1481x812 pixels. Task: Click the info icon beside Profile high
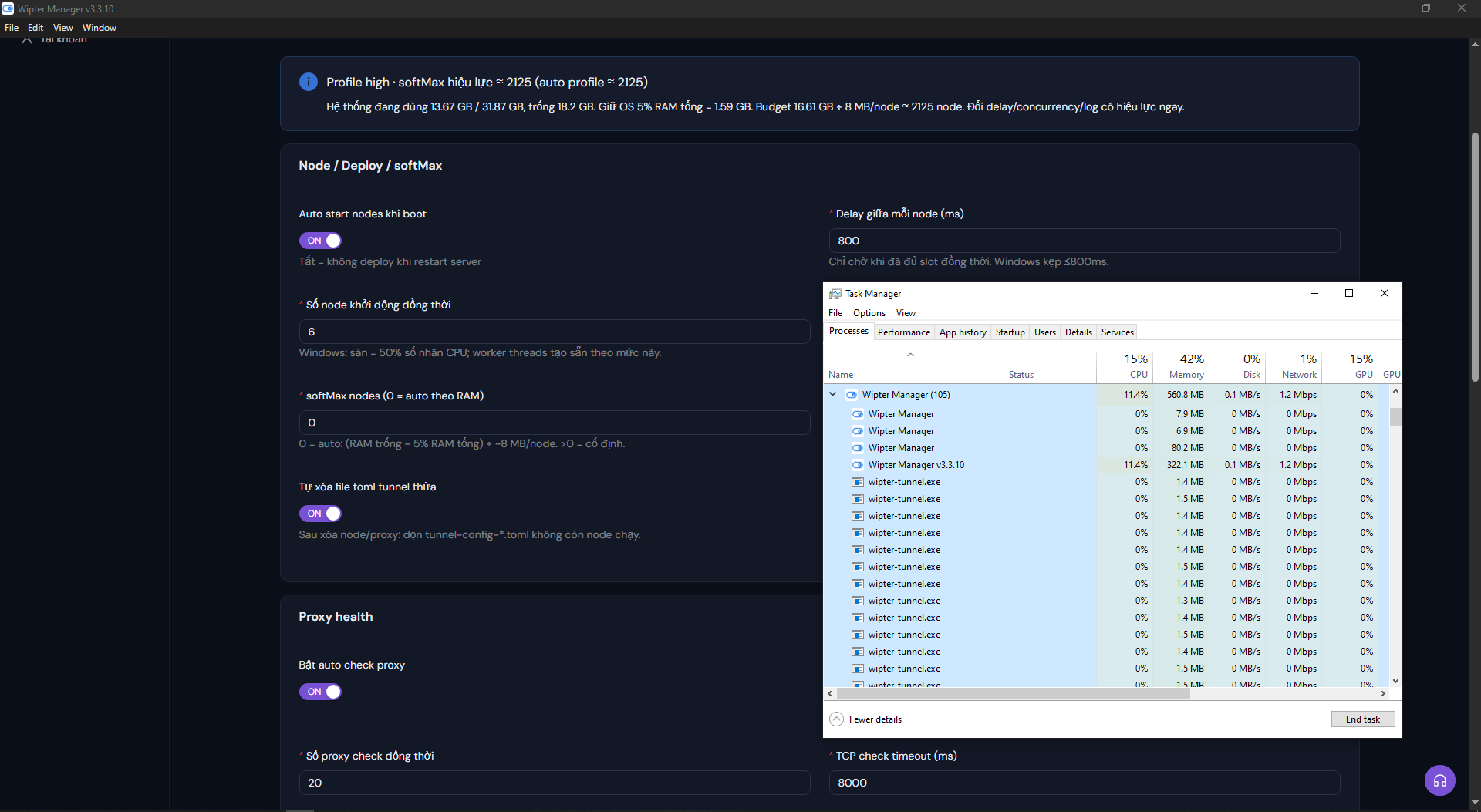coord(308,82)
